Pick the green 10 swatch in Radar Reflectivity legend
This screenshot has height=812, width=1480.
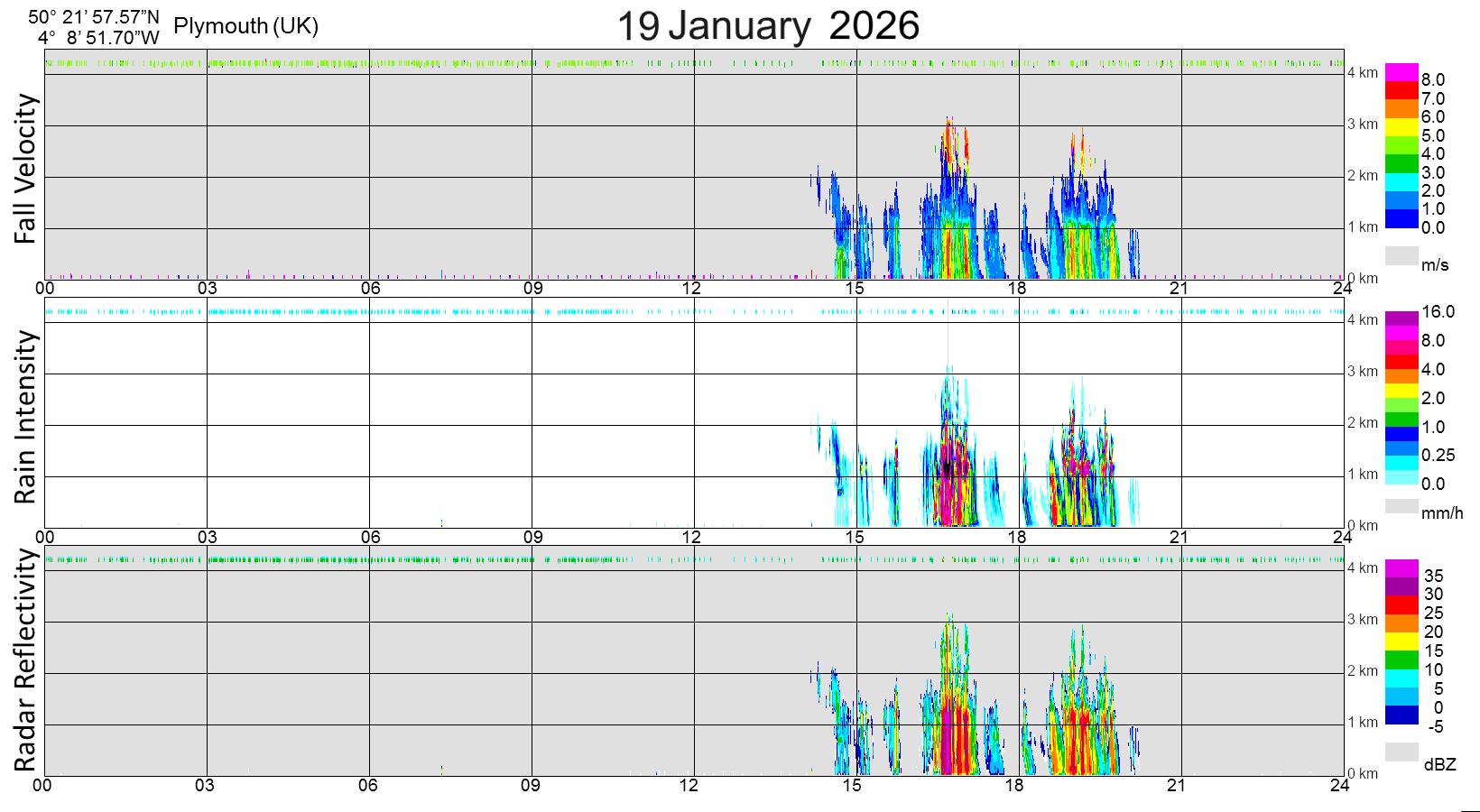pos(1401,660)
